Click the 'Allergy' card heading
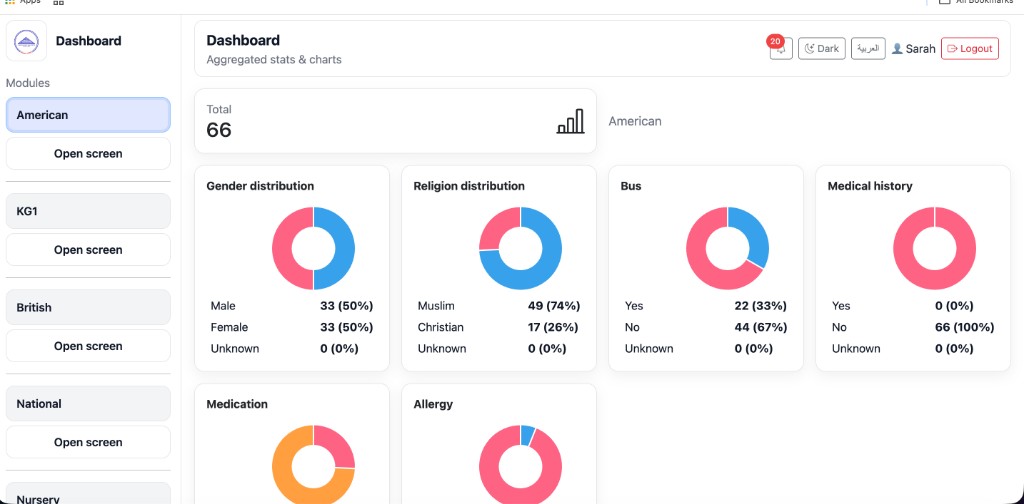 [x=433, y=404]
